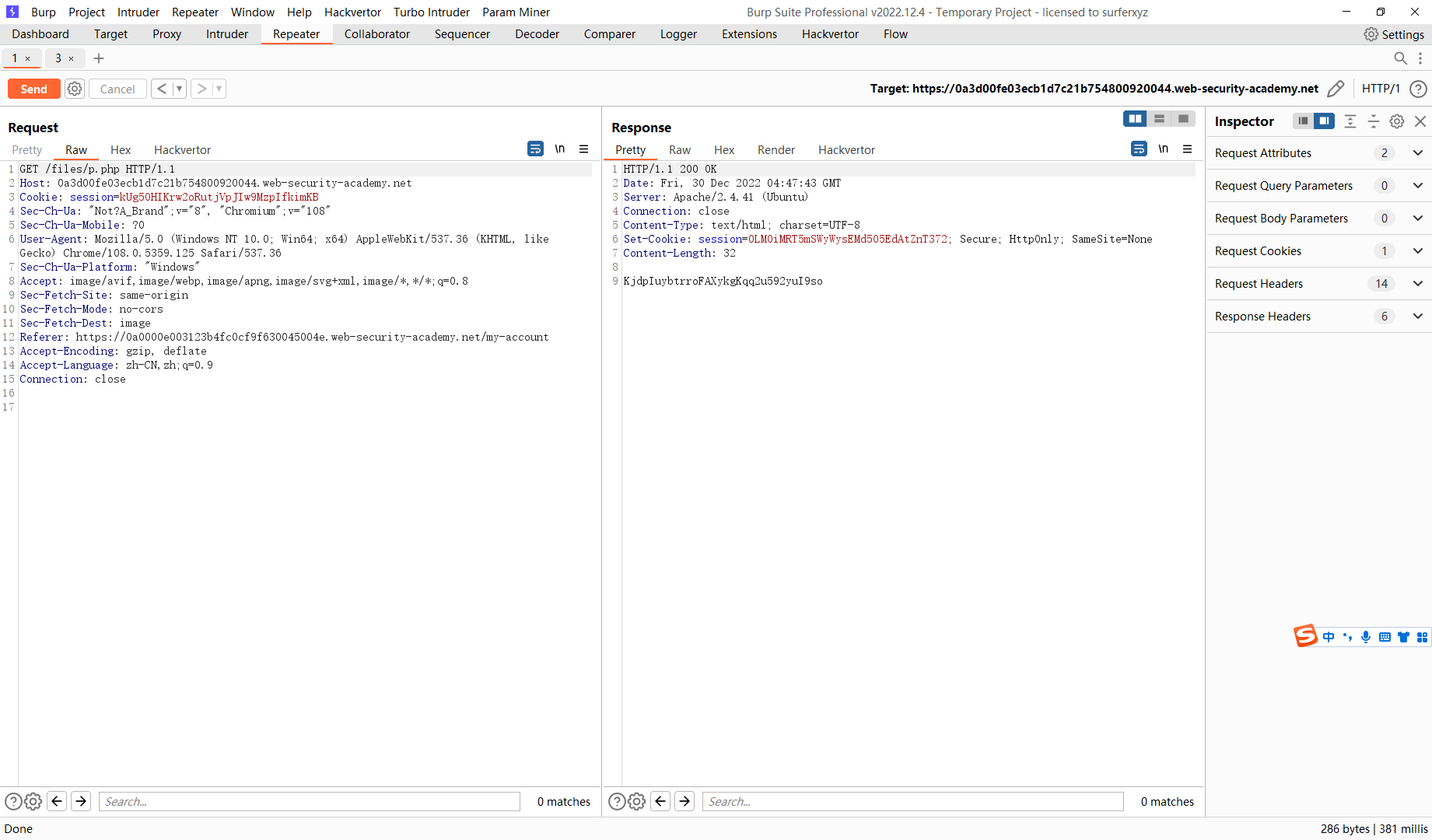Click Sogou input method logo icon
Viewport: 1432px width, 840px height.
(1305, 636)
